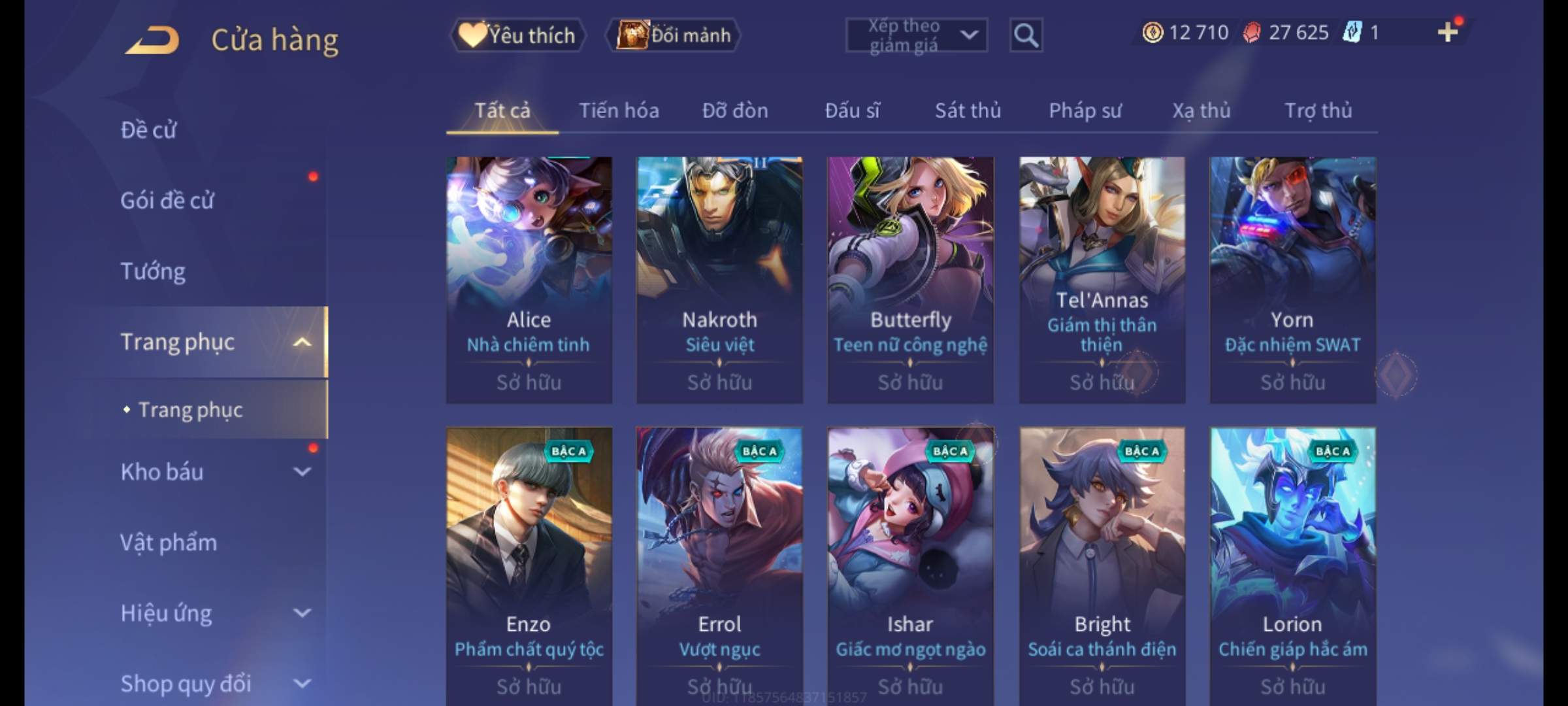Select the Lorion Chiến giáp hắc ám skin
Screen dimensions: 1568x706
pos(1293,566)
